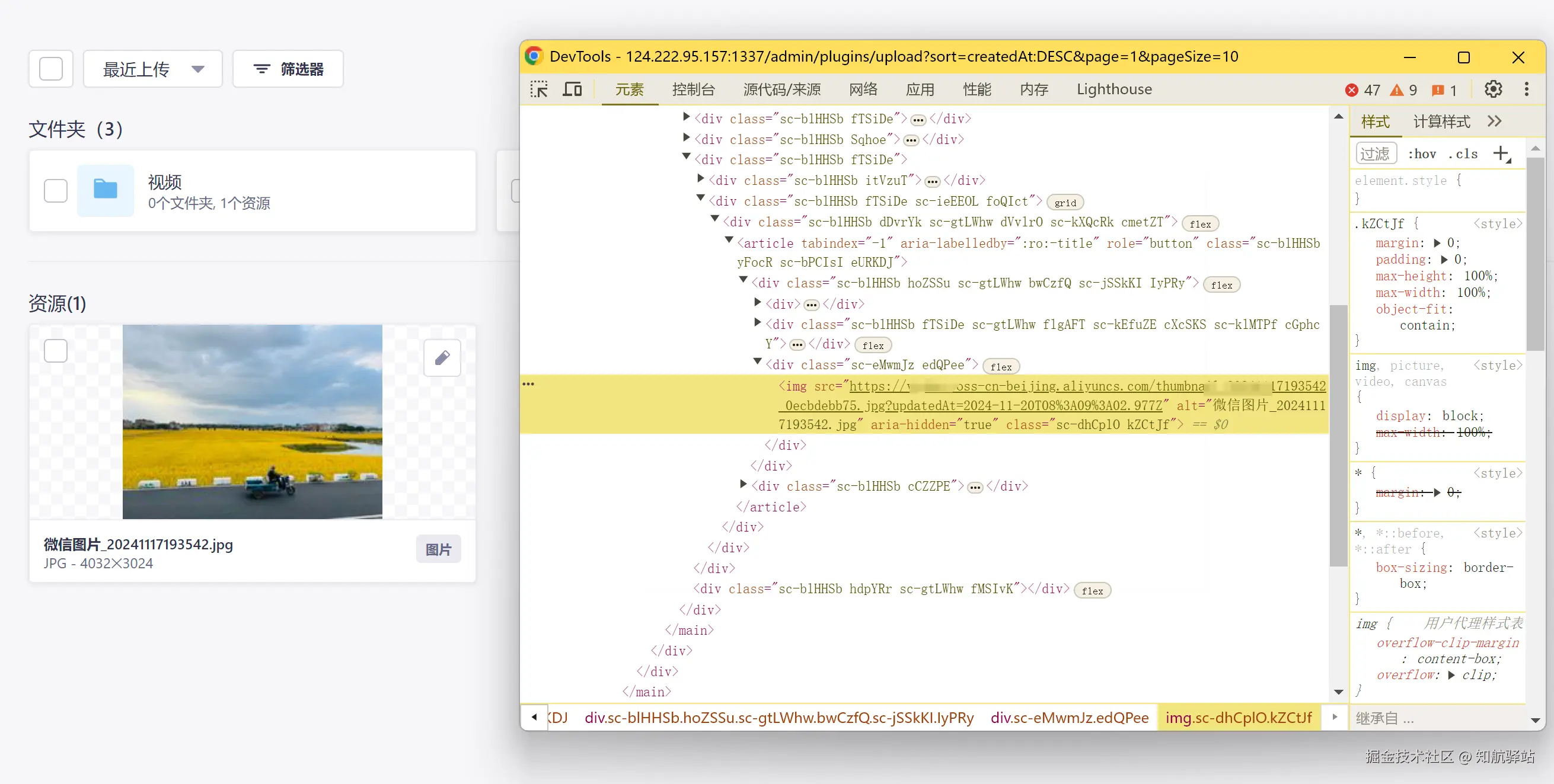Viewport: 1554px width, 784px height.
Task: Switch to the 控制台 tab
Action: point(693,89)
